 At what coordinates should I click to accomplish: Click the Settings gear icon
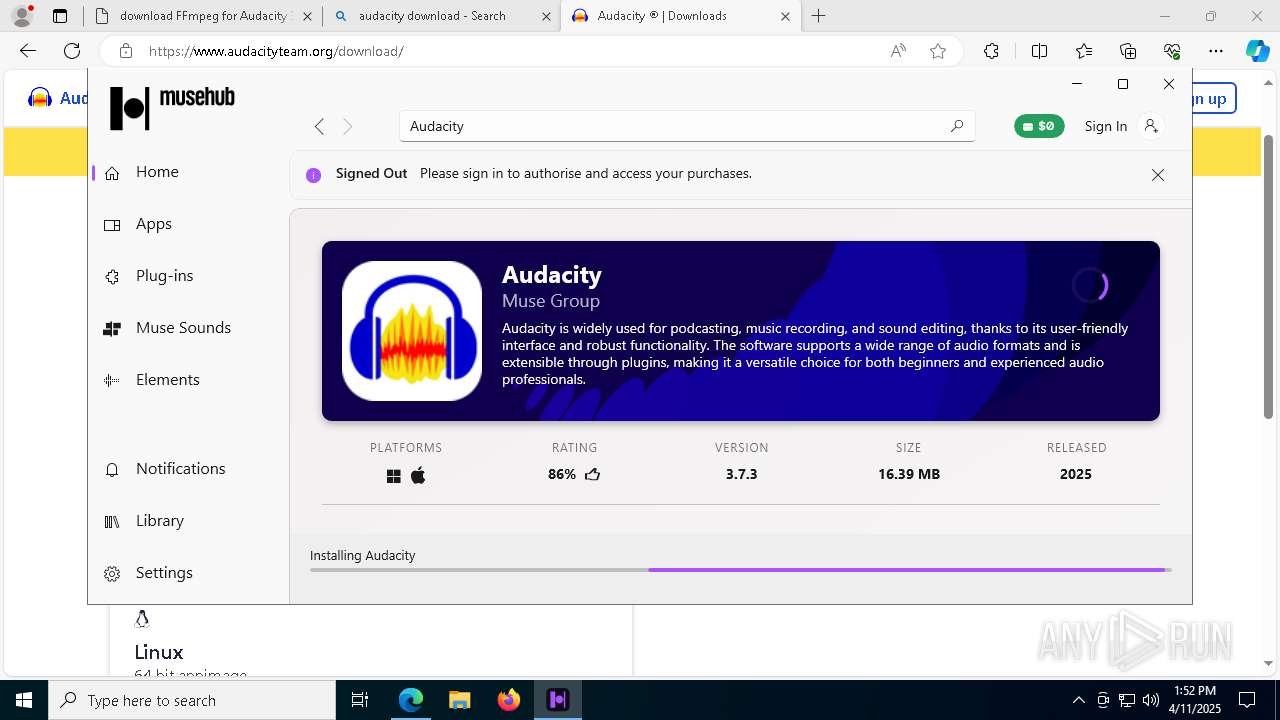[113, 574]
